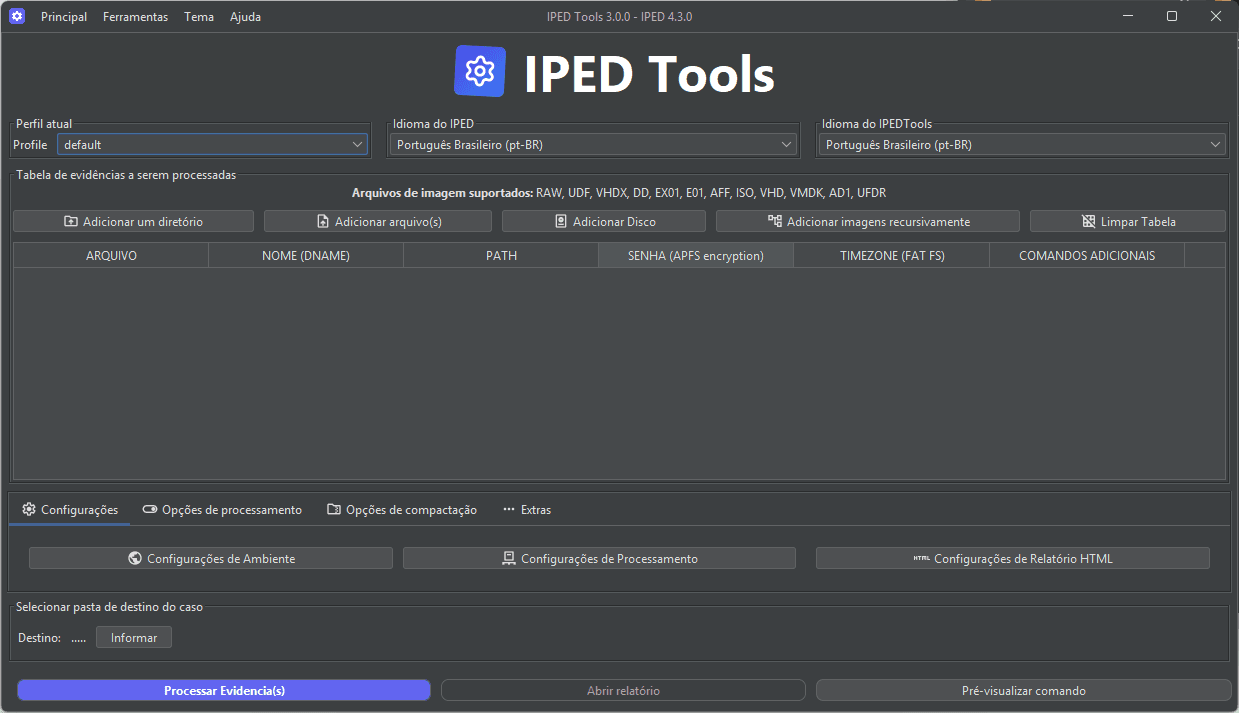This screenshot has width=1239, height=713.
Task: Click the IPED gear logo above the title
Action: click(480, 71)
